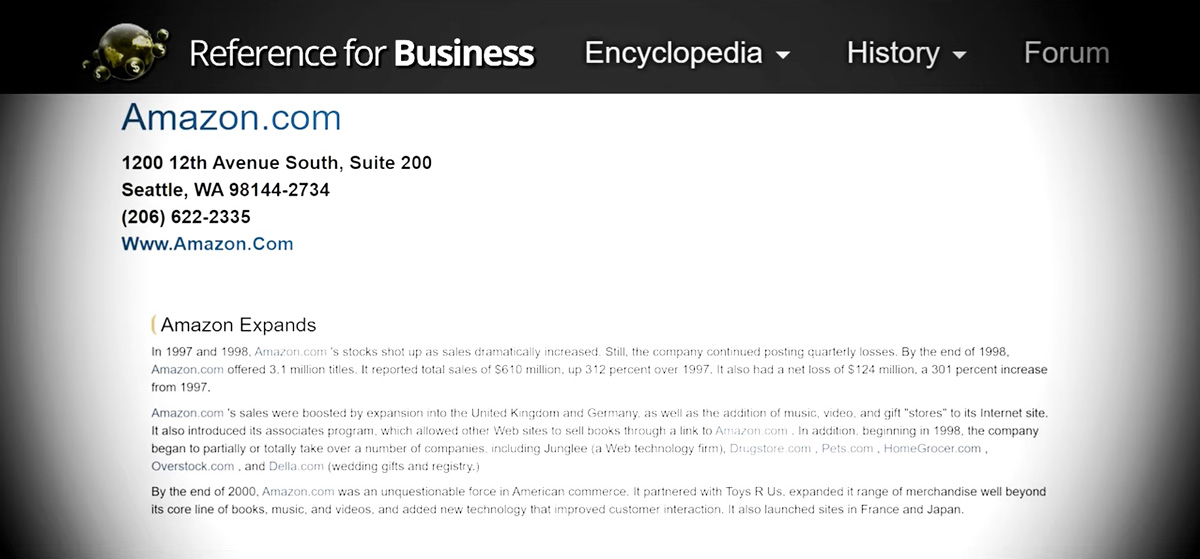Open the Della.com link
1200x559 pixels.
click(x=296, y=466)
